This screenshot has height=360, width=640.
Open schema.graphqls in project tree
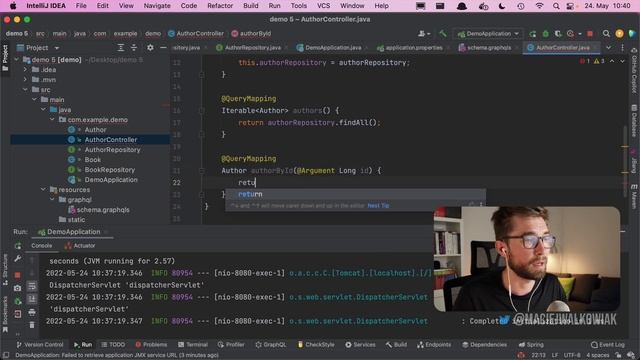click(x=103, y=210)
